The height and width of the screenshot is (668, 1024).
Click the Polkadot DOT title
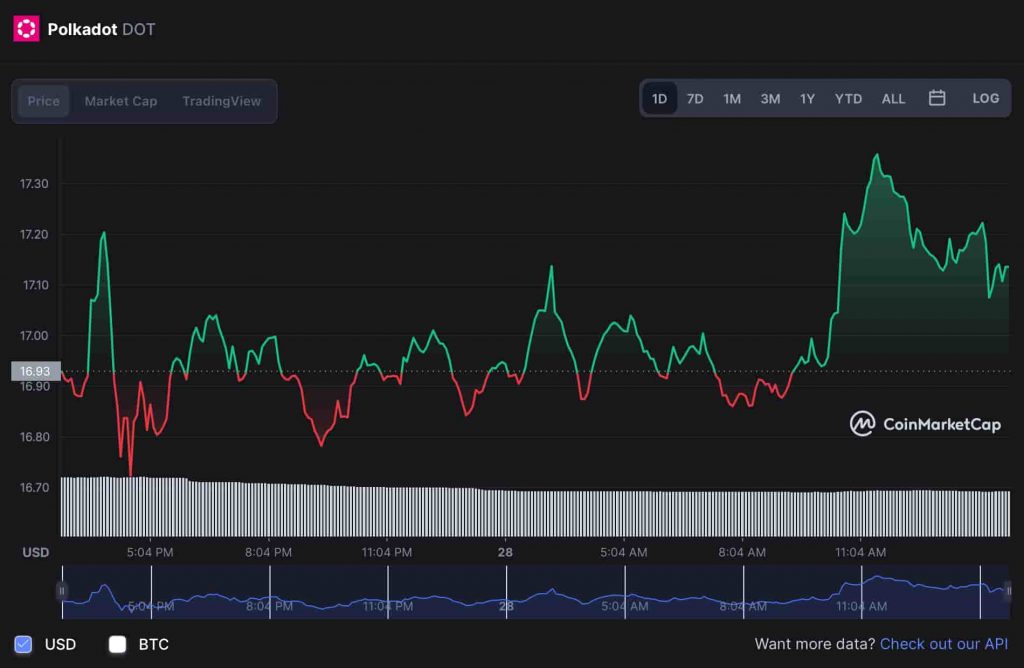(101, 29)
